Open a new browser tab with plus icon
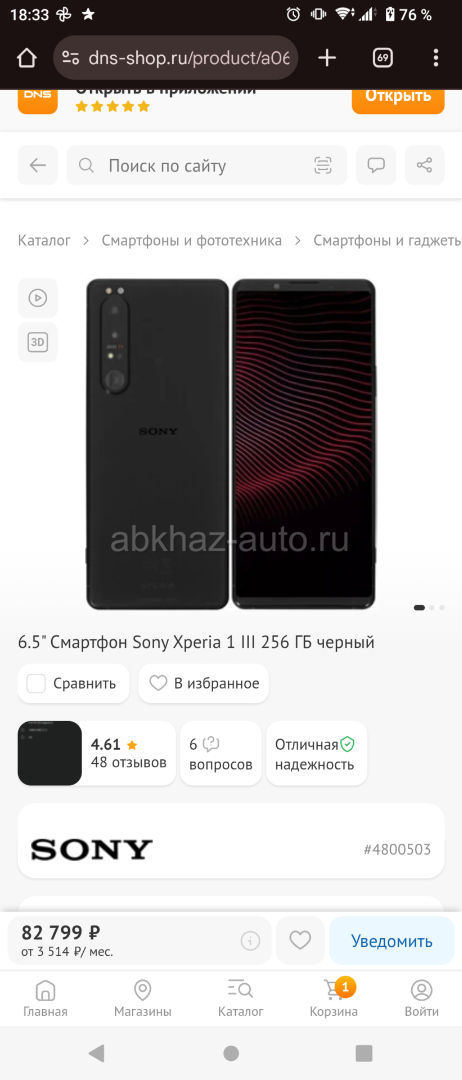 [327, 58]
